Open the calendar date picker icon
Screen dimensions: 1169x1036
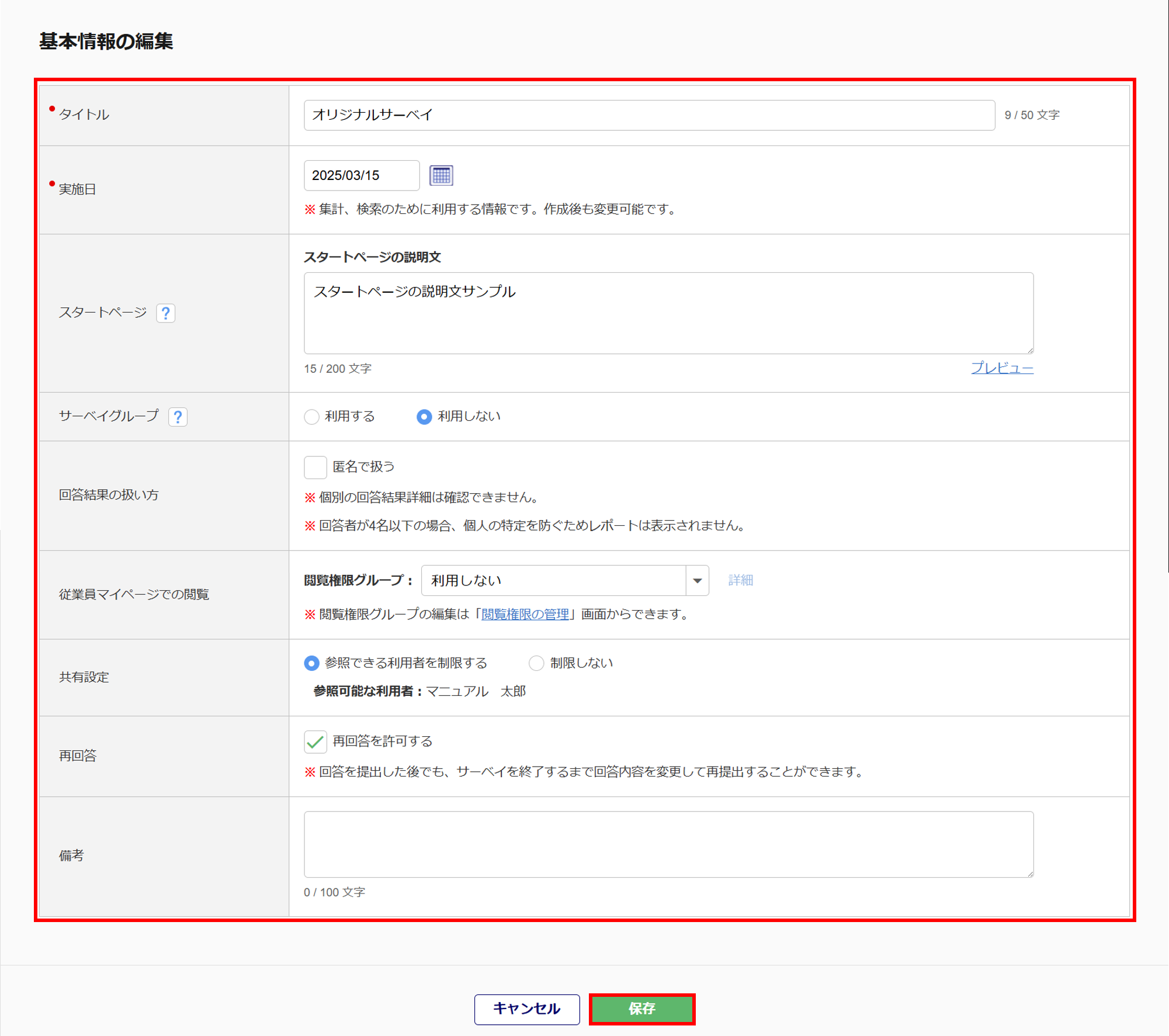pos(441,175)
